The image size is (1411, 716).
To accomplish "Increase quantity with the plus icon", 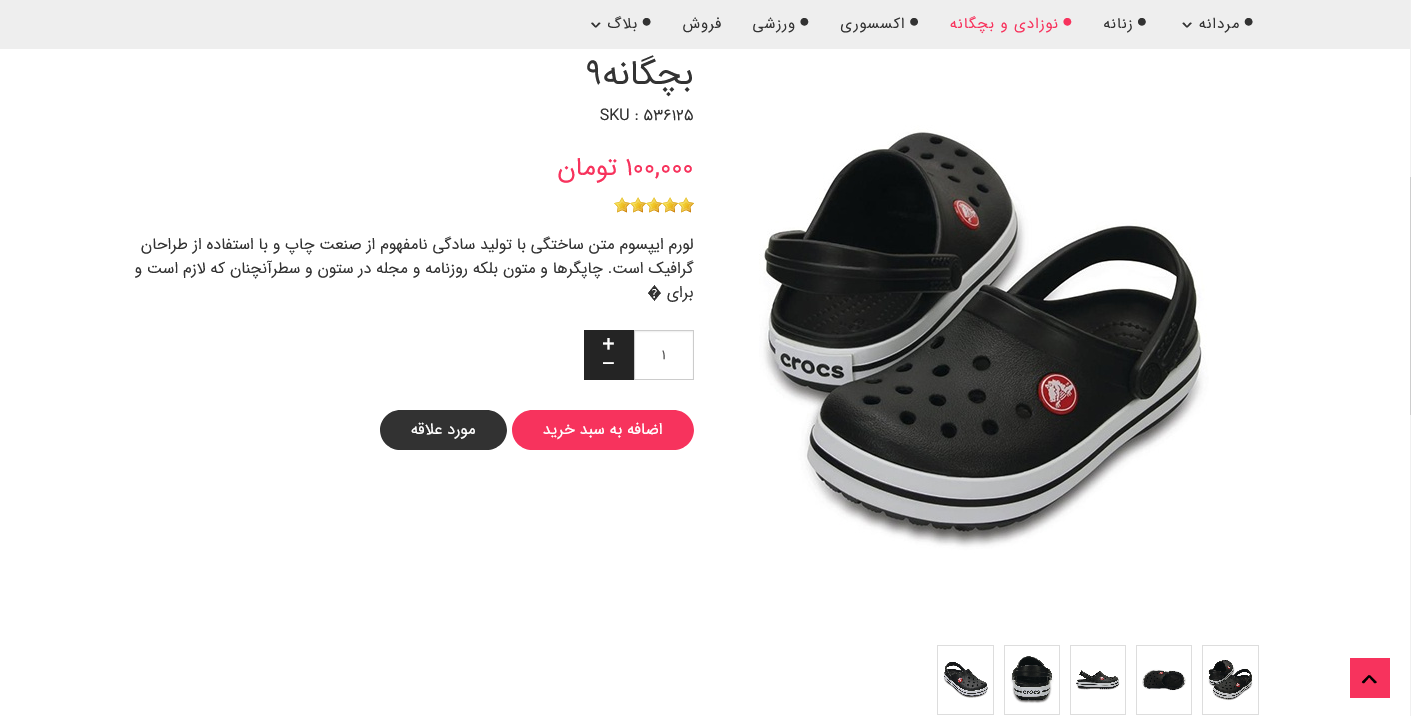I will coord(608,344).
